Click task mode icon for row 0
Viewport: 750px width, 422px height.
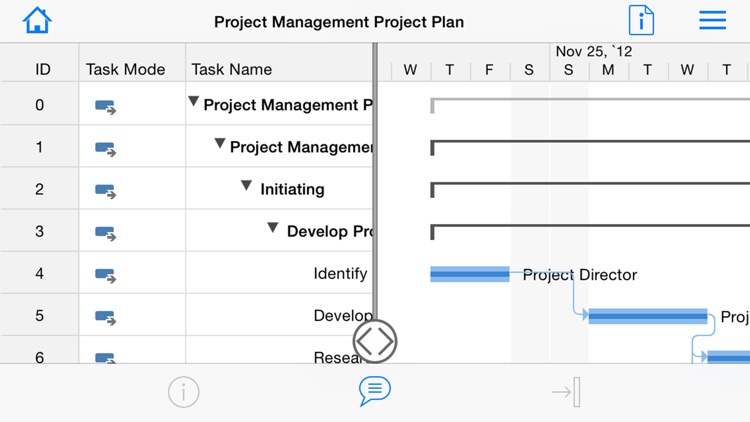[x=105, y=106]
